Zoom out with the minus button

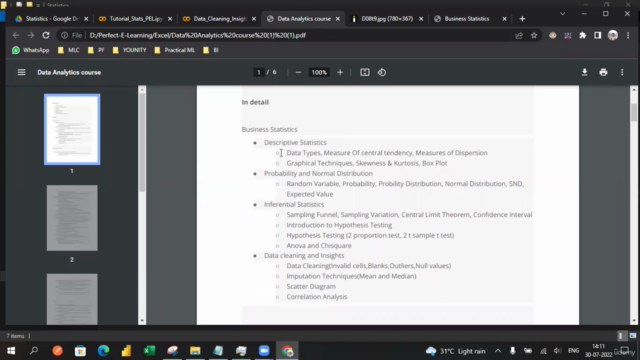(x=298, y=72)
